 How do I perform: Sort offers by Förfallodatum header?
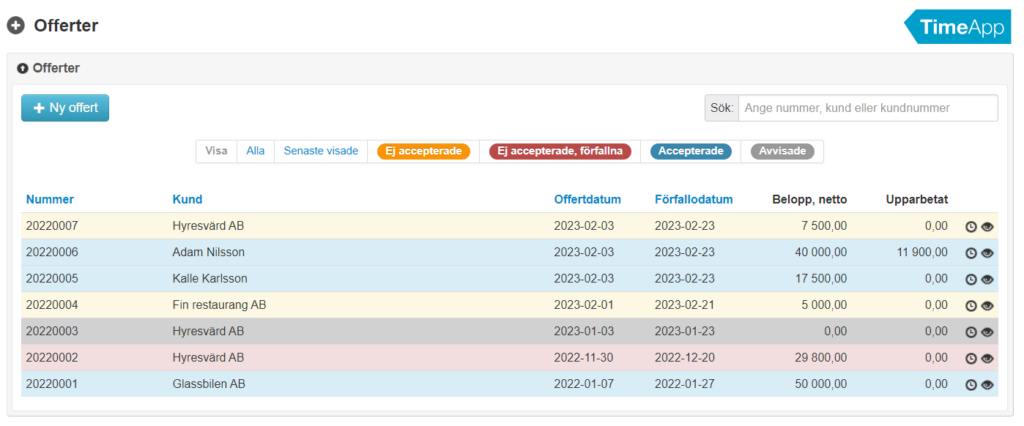point(693,199)
